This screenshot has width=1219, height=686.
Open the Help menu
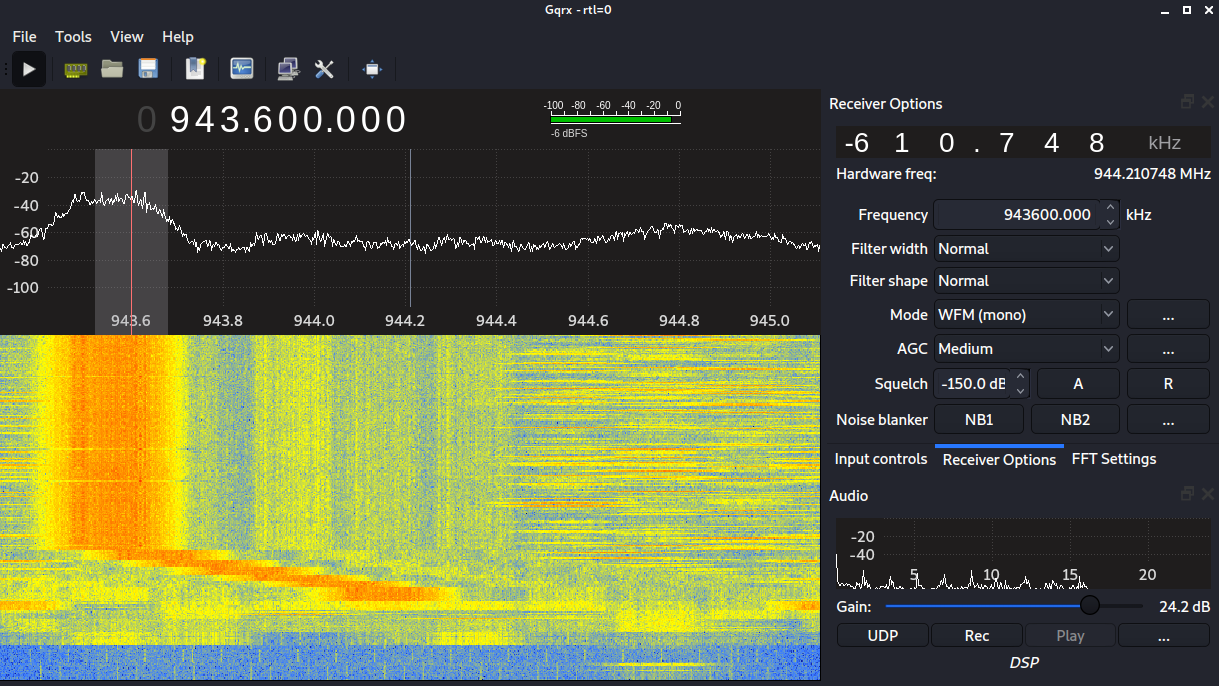[x=178, y=37]
